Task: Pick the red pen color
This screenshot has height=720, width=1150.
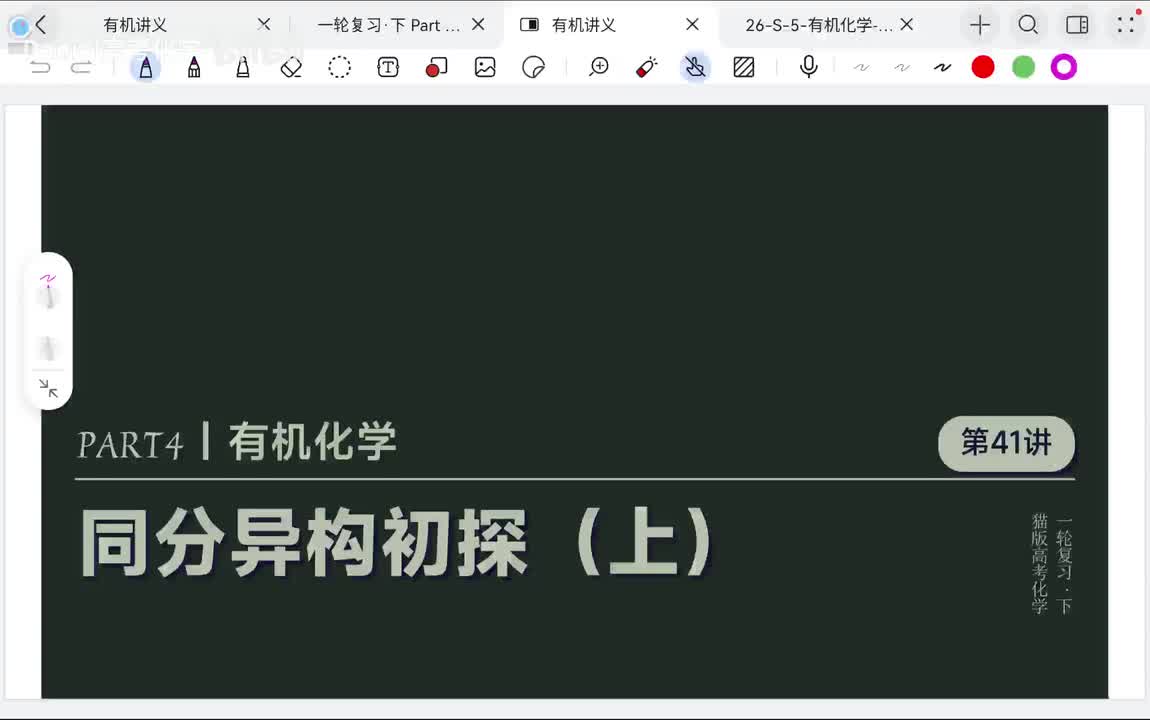Action: tap(983, 67)
